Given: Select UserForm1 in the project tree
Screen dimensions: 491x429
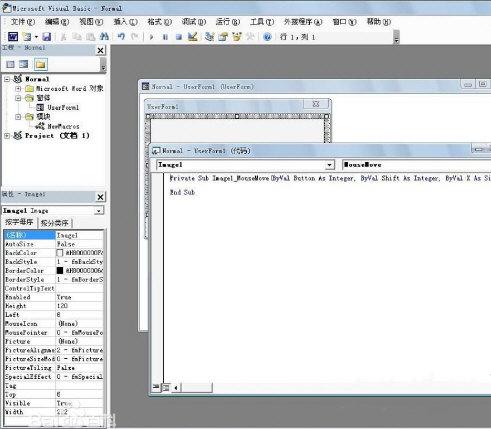Looking at the screenshot, I should point(63,107).
